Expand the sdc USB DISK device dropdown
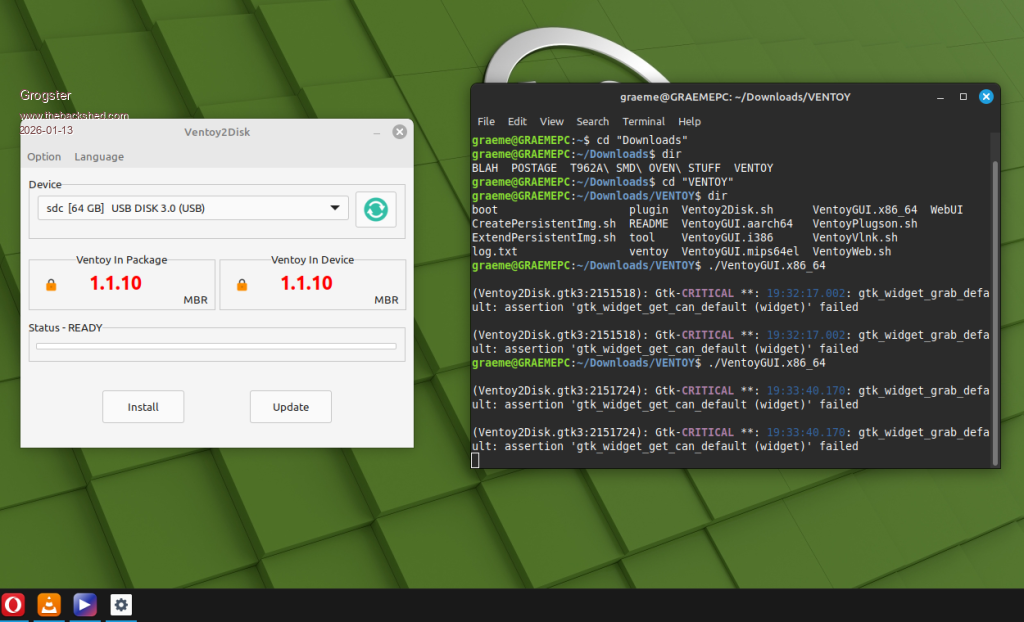Screen dimensions: 1024x622 pos(334,208)
